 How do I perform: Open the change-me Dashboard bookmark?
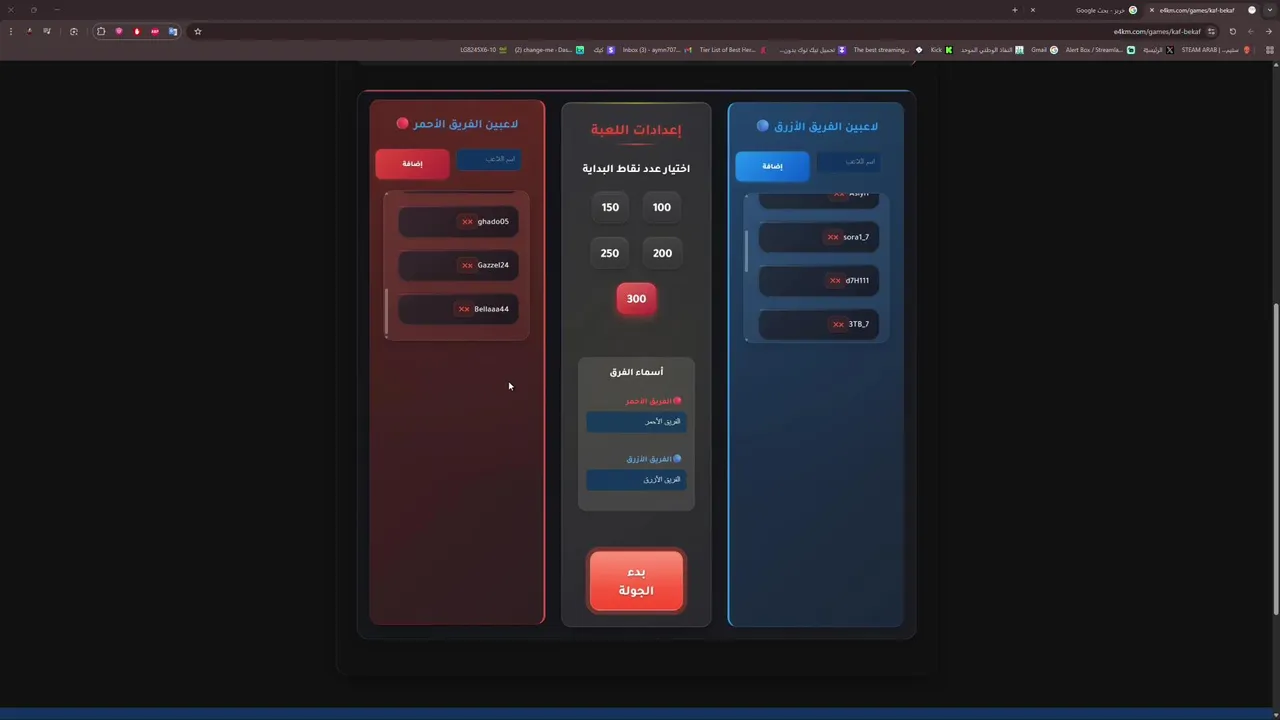pyautogui.click(x=549, y=50)
